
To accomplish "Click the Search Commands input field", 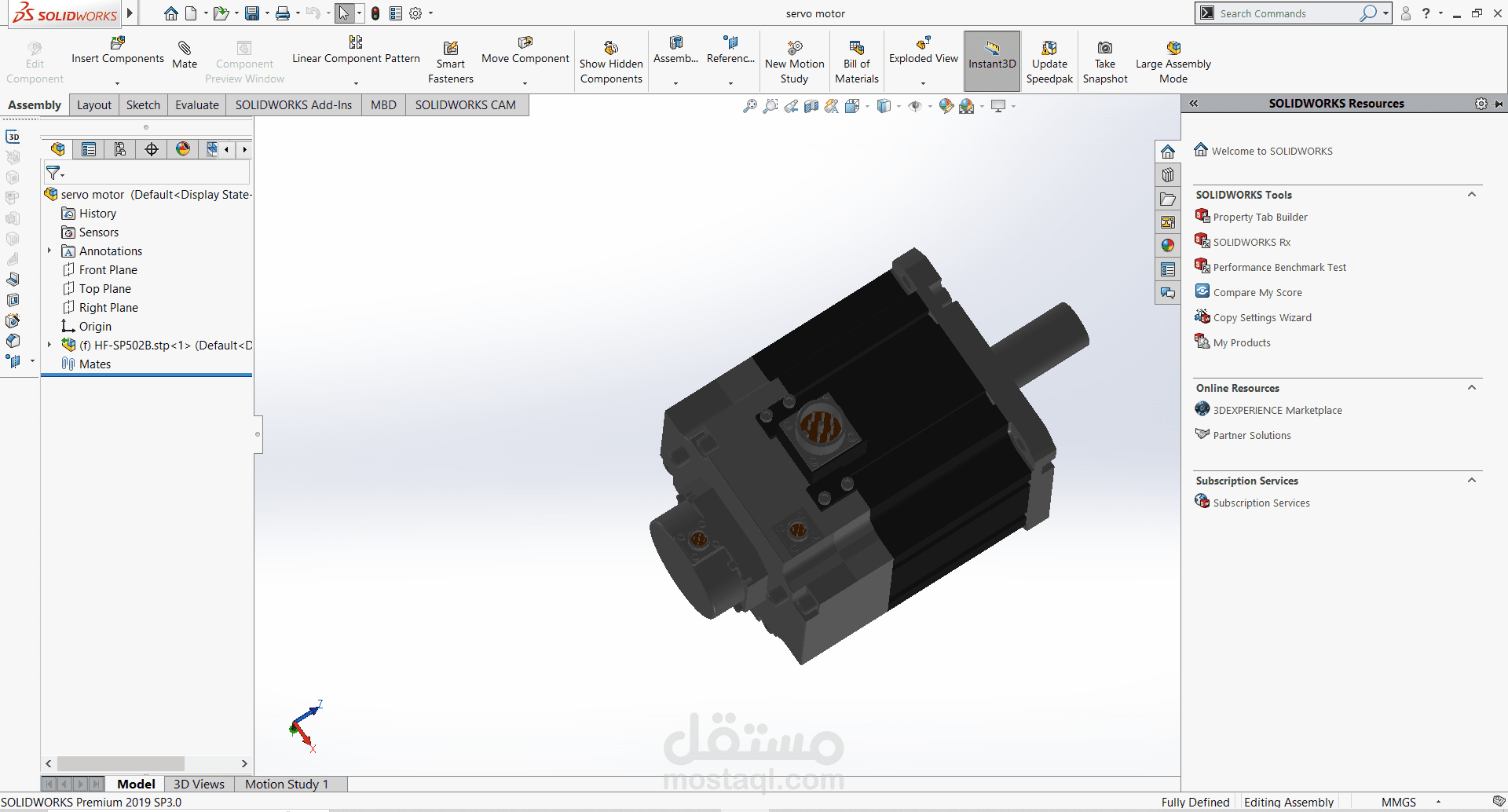I will click(x=1288, y=13).
